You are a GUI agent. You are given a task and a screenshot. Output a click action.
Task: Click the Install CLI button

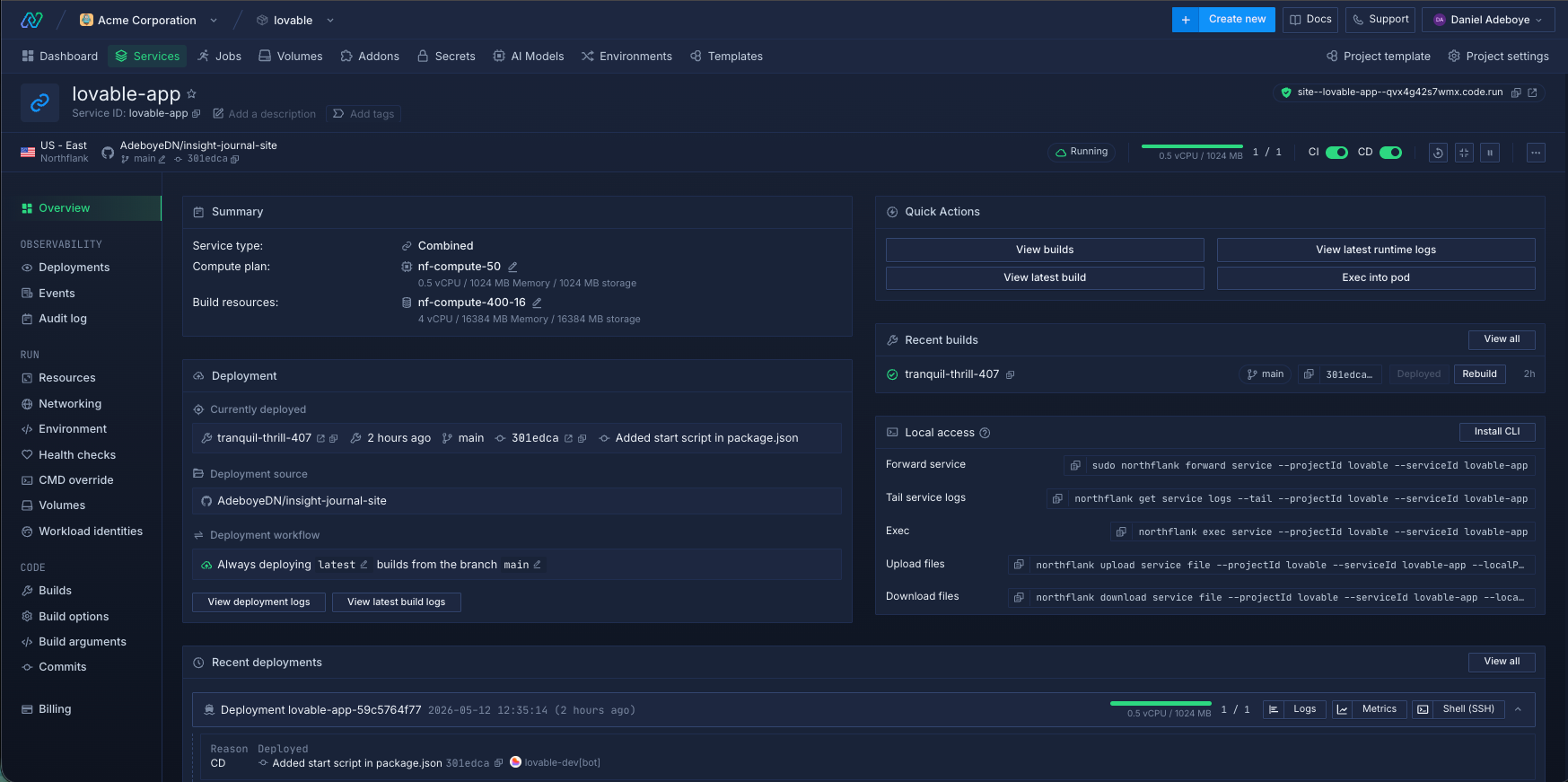[1497, 432]
